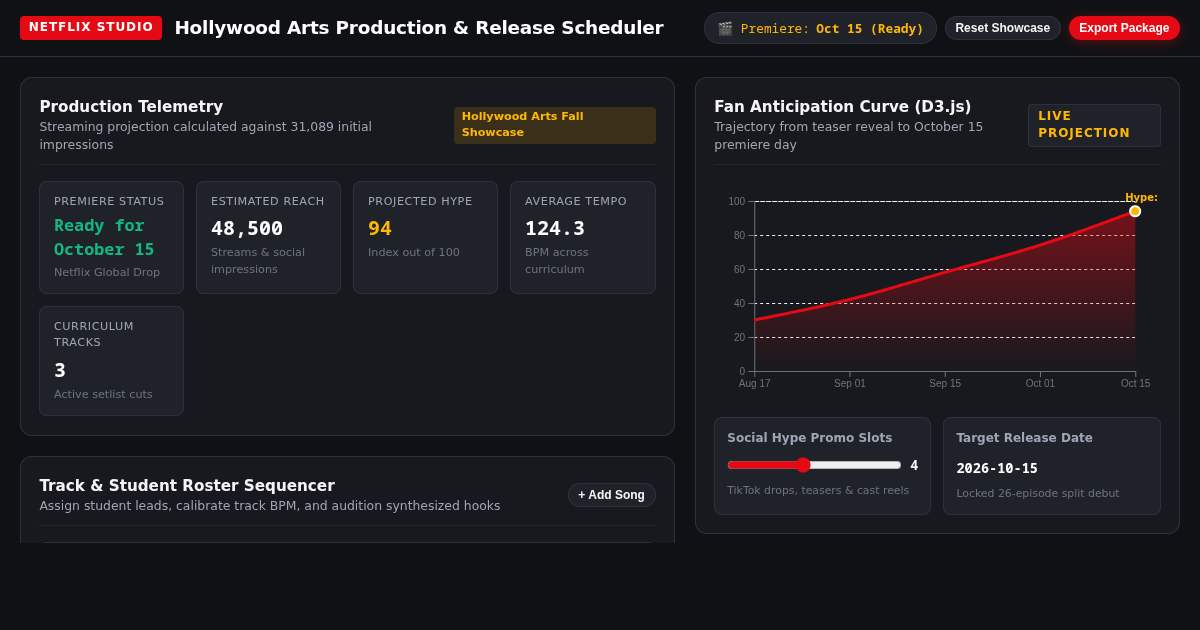Click the Hype endpoint marker on the curve

click(x=1135, y=211)
